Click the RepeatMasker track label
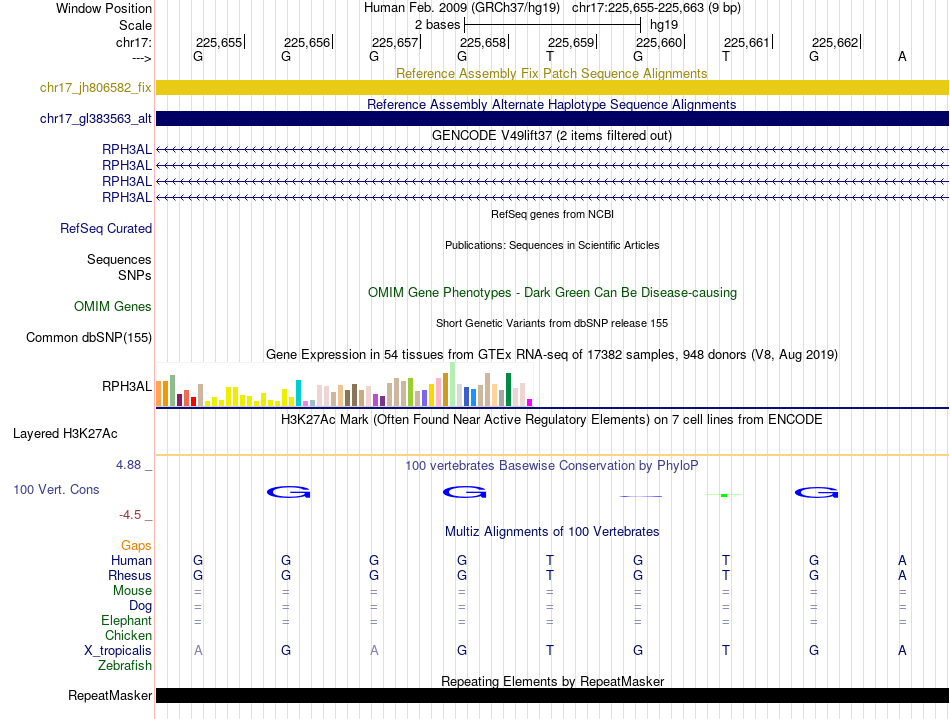950x719 pixels. pyautogui.click(x=110, y=695)
